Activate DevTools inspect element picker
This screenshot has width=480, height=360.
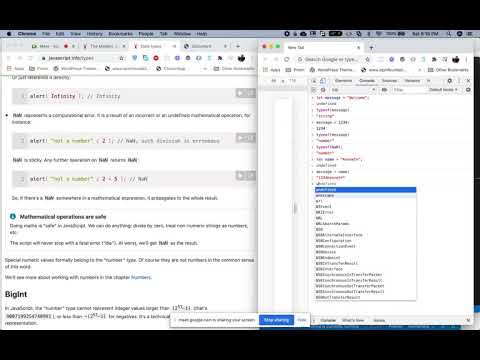pos(314,81)
